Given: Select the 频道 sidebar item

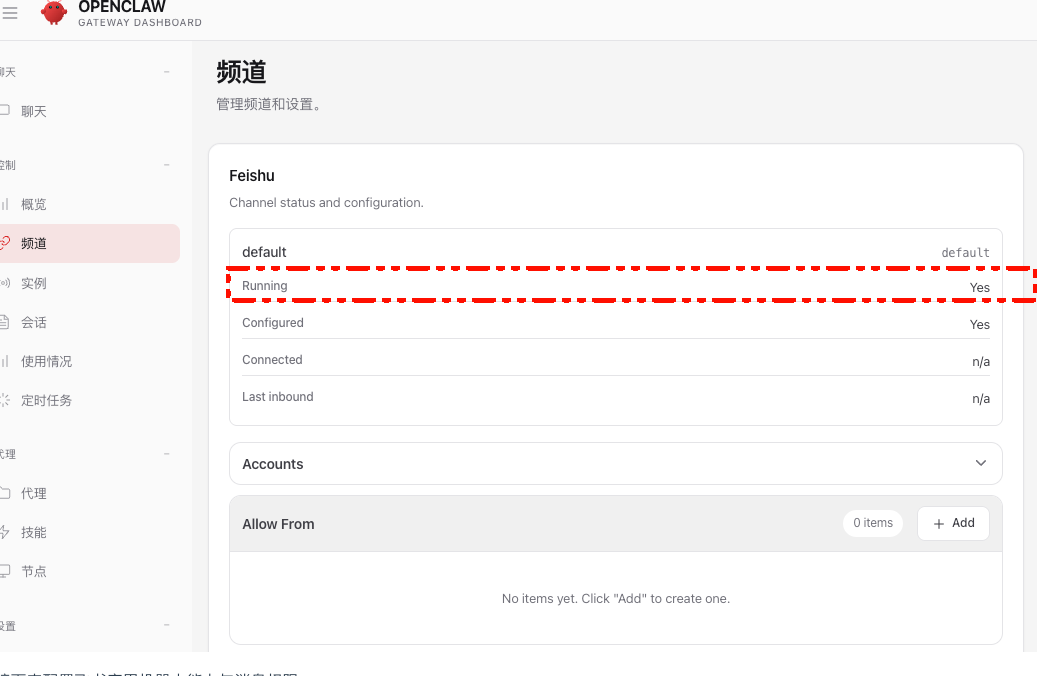Looking at the screenshot, I should 89,243.
